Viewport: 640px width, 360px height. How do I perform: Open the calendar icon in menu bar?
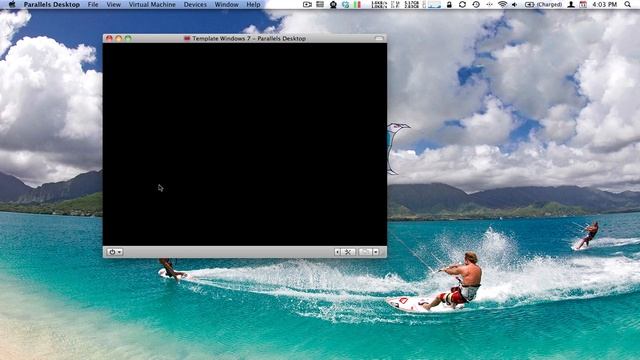click(x=583, y=4)
